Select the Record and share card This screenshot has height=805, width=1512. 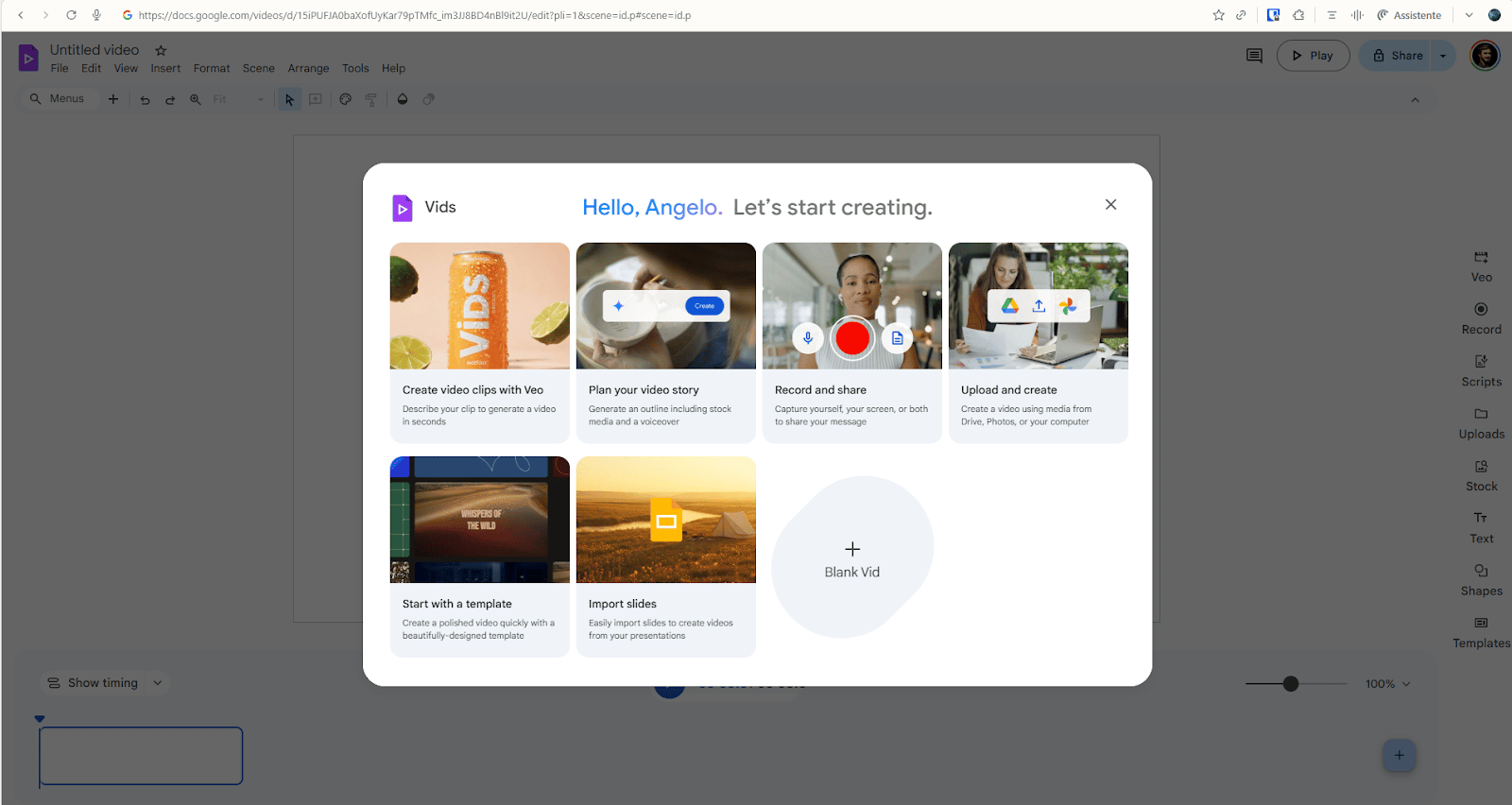852,342
